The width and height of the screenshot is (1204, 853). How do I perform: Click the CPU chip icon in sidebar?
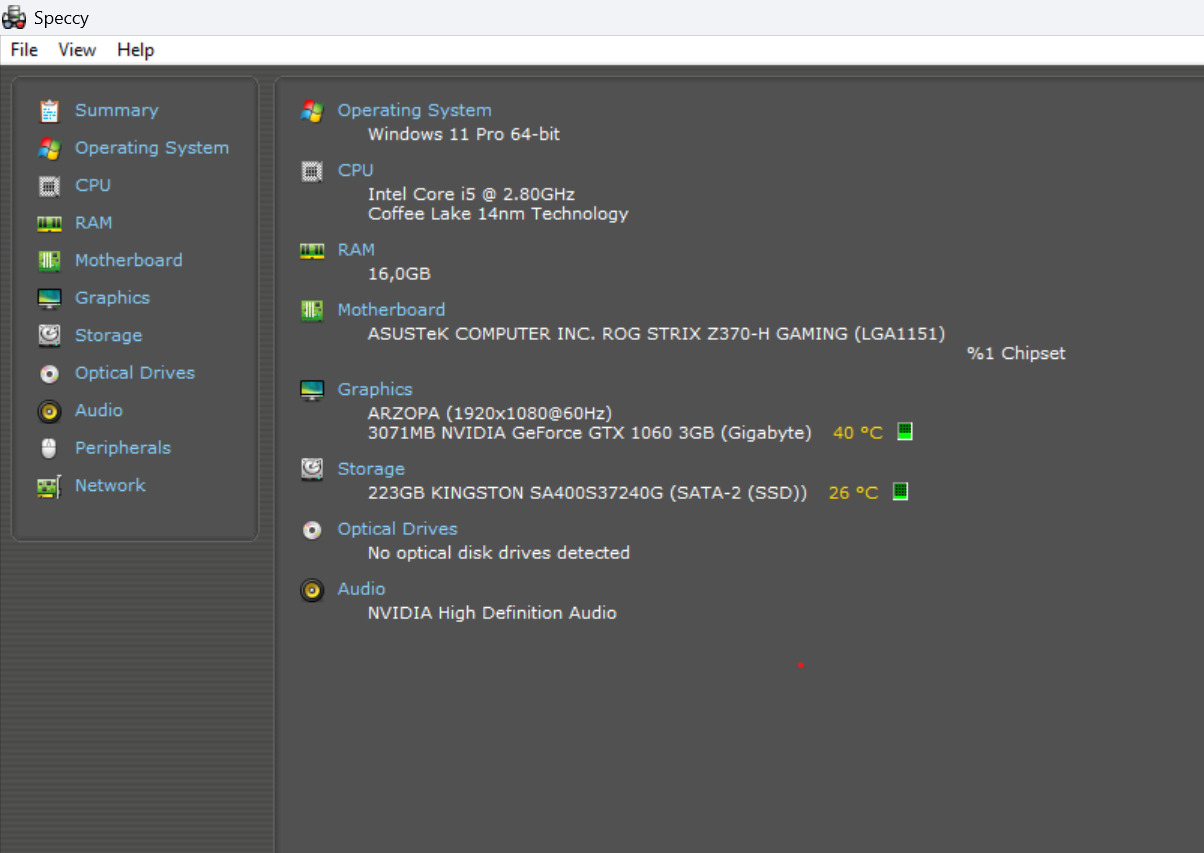tap(49, 186)
